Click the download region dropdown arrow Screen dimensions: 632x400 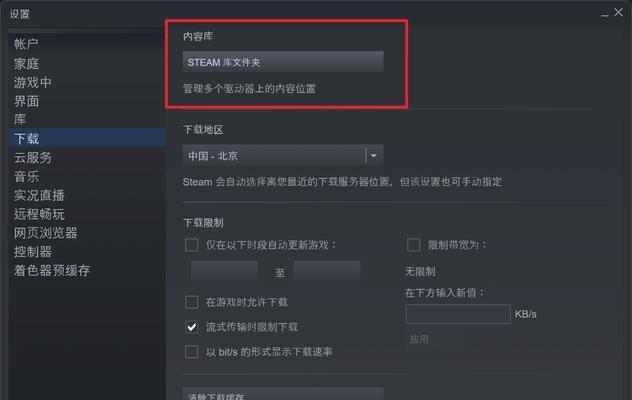[374, 156]
